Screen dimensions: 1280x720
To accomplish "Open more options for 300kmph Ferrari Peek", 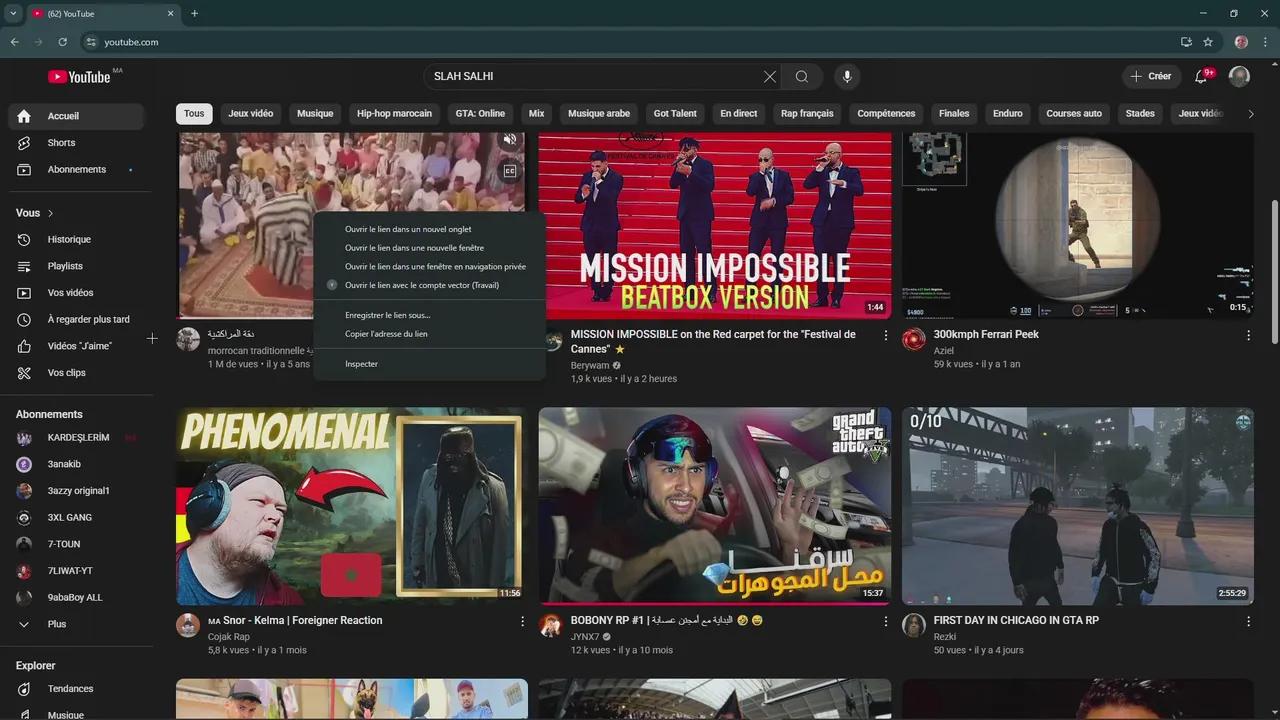I will click(1248, 336).
